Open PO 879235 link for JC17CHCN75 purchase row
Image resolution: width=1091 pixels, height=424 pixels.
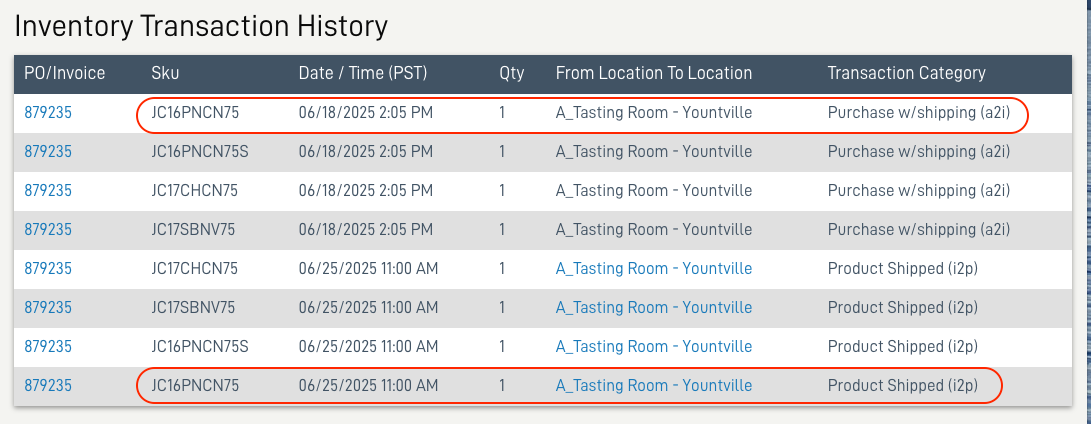coord(48,191)
